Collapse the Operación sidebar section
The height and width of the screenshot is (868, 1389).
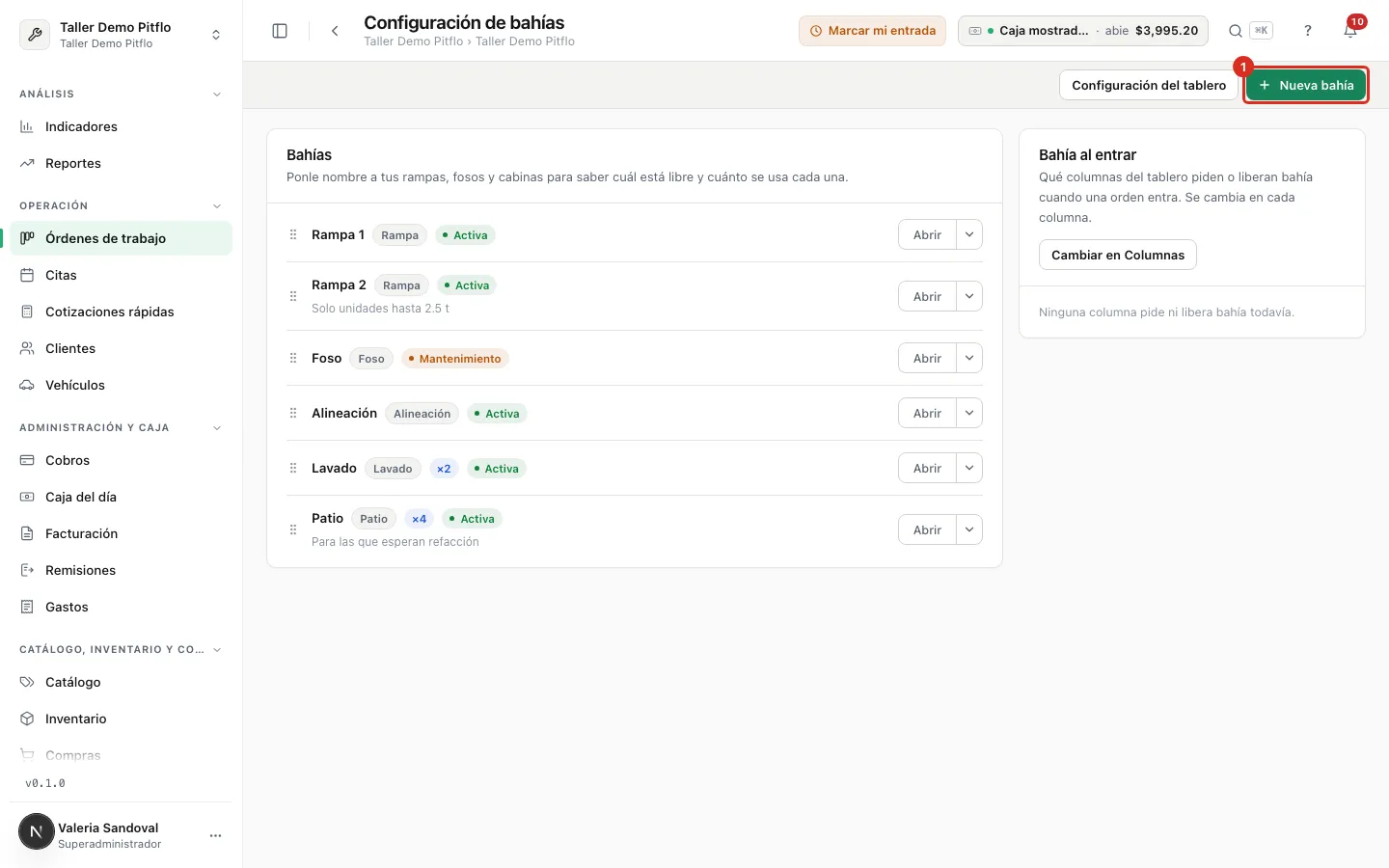tap(217, 206)
